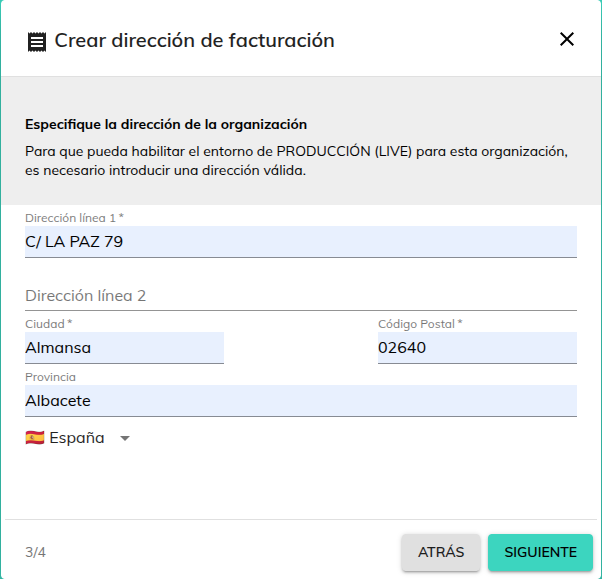Go back with the ATRÁS button

pos(441,552)
